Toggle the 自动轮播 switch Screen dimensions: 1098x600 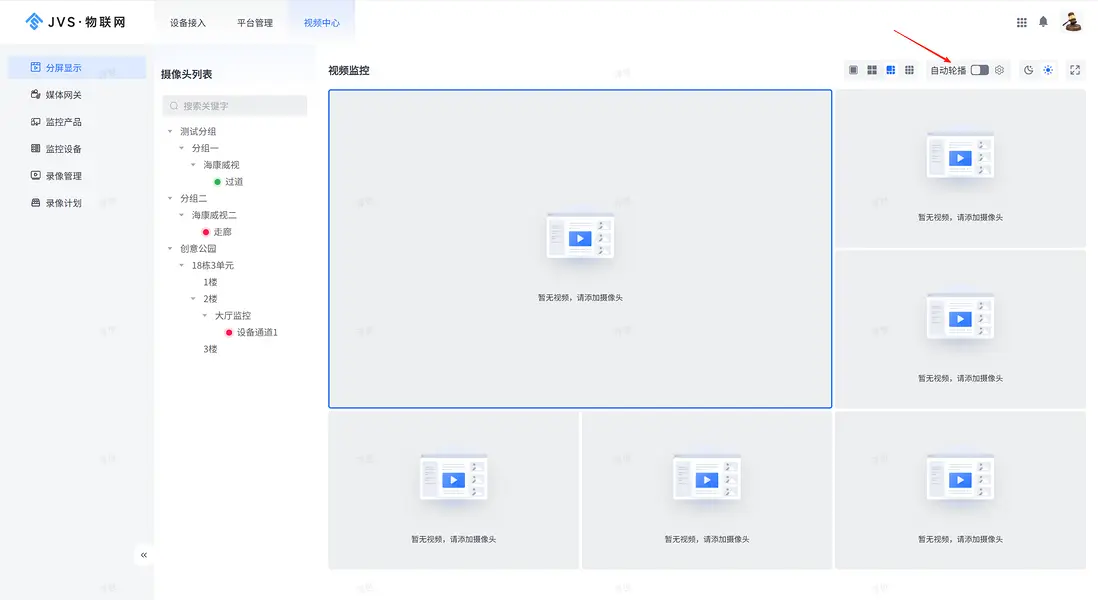click(980, 70)
